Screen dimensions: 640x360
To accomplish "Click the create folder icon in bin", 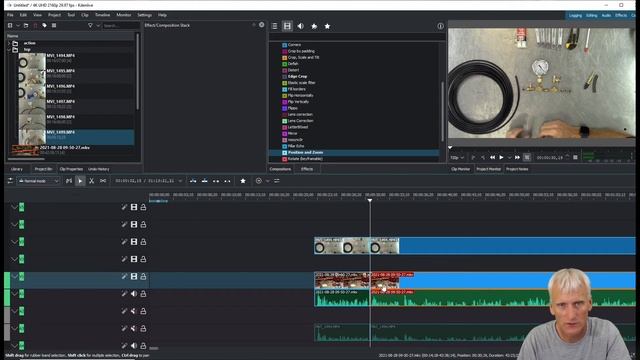I will click(x=26, y=25).
